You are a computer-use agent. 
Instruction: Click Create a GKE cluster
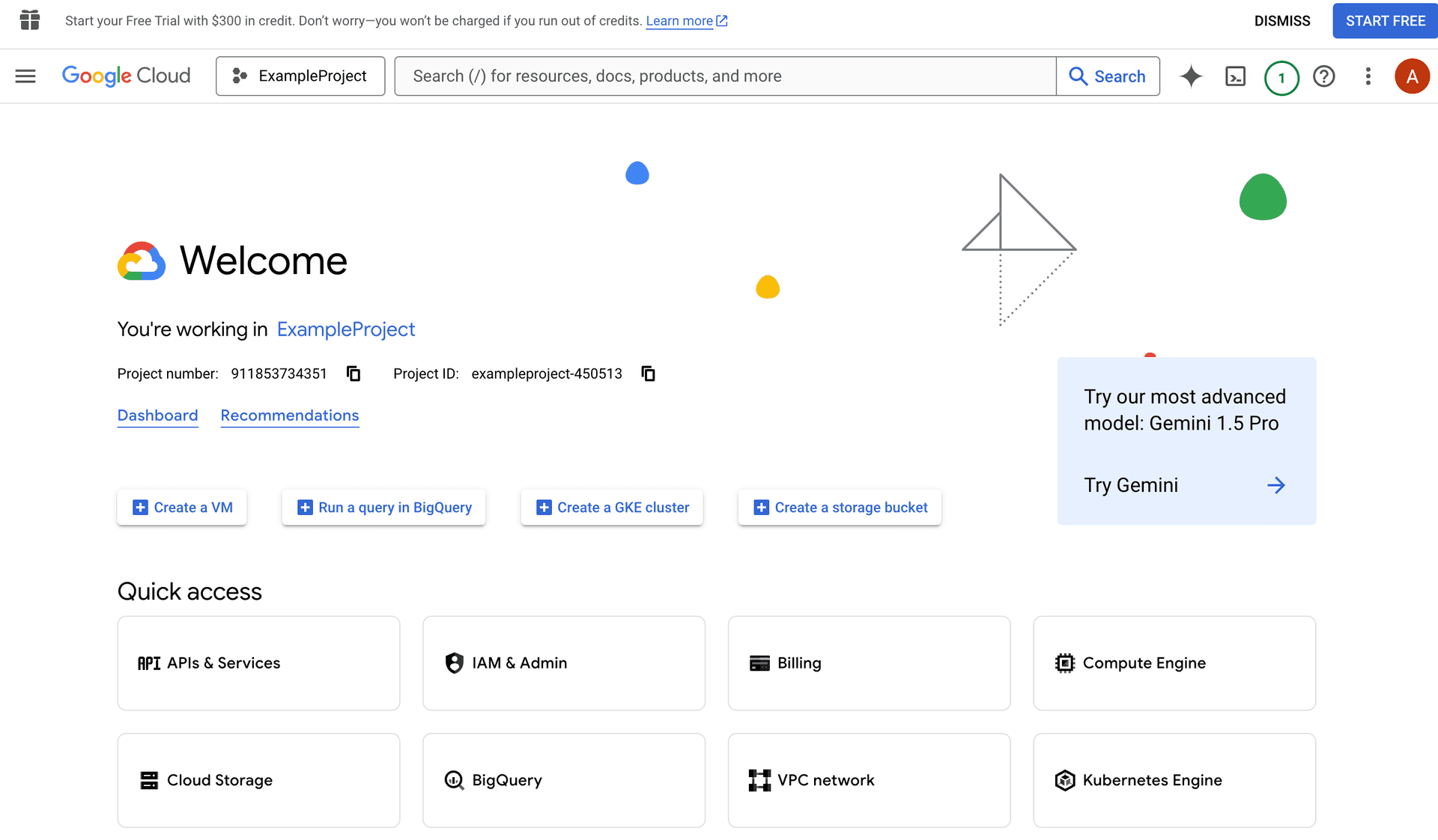[611, 508]
